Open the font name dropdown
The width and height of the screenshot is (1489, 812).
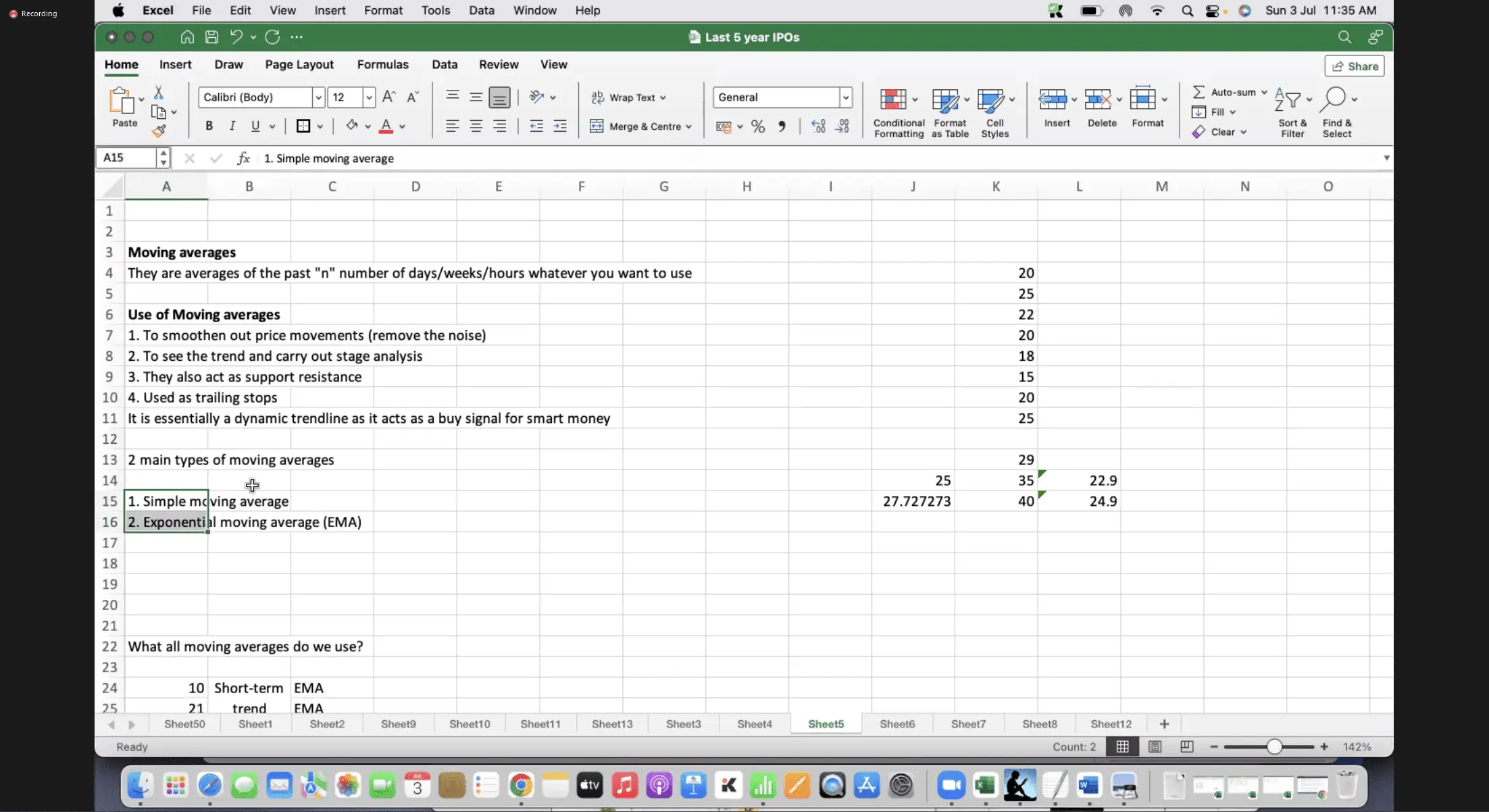tap(318, 97)
